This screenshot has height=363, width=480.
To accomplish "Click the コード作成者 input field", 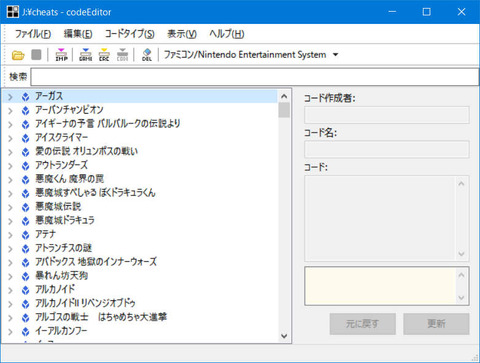I will coord(387,115).
